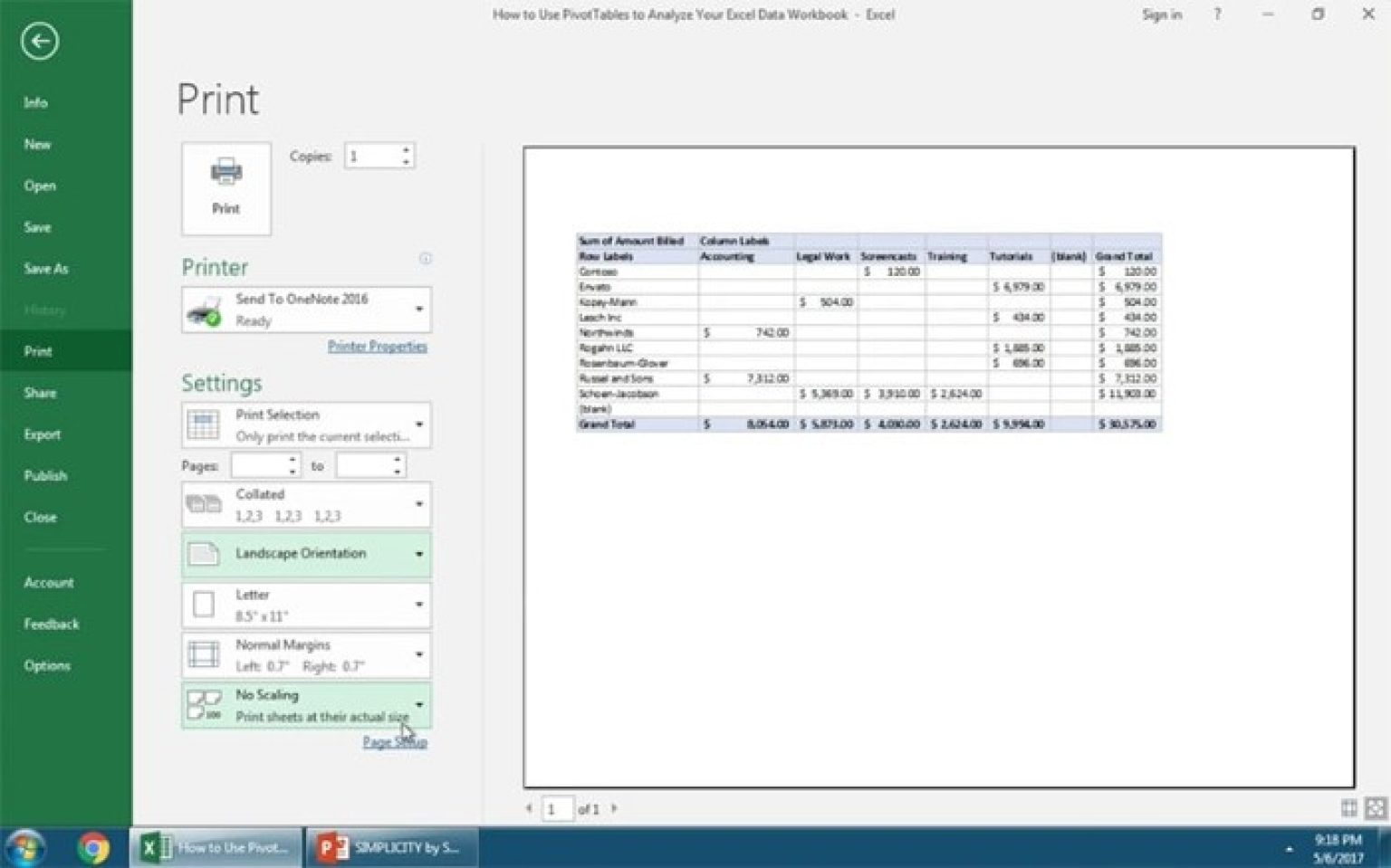Increase Copies using the up stepper
Viewport: 1391px width, 868px height.
point(408,149)
